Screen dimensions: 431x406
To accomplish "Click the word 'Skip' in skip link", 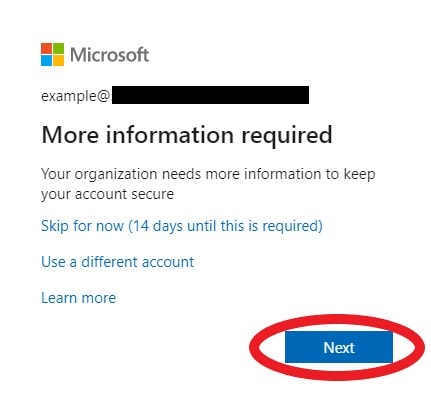I will [x=55, y=226].
